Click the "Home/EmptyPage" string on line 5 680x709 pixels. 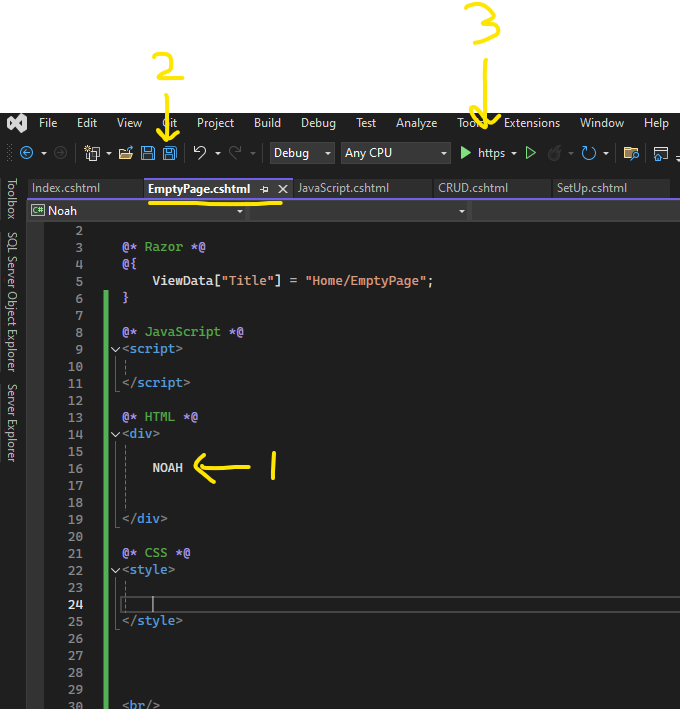click(x=366, y=281)
